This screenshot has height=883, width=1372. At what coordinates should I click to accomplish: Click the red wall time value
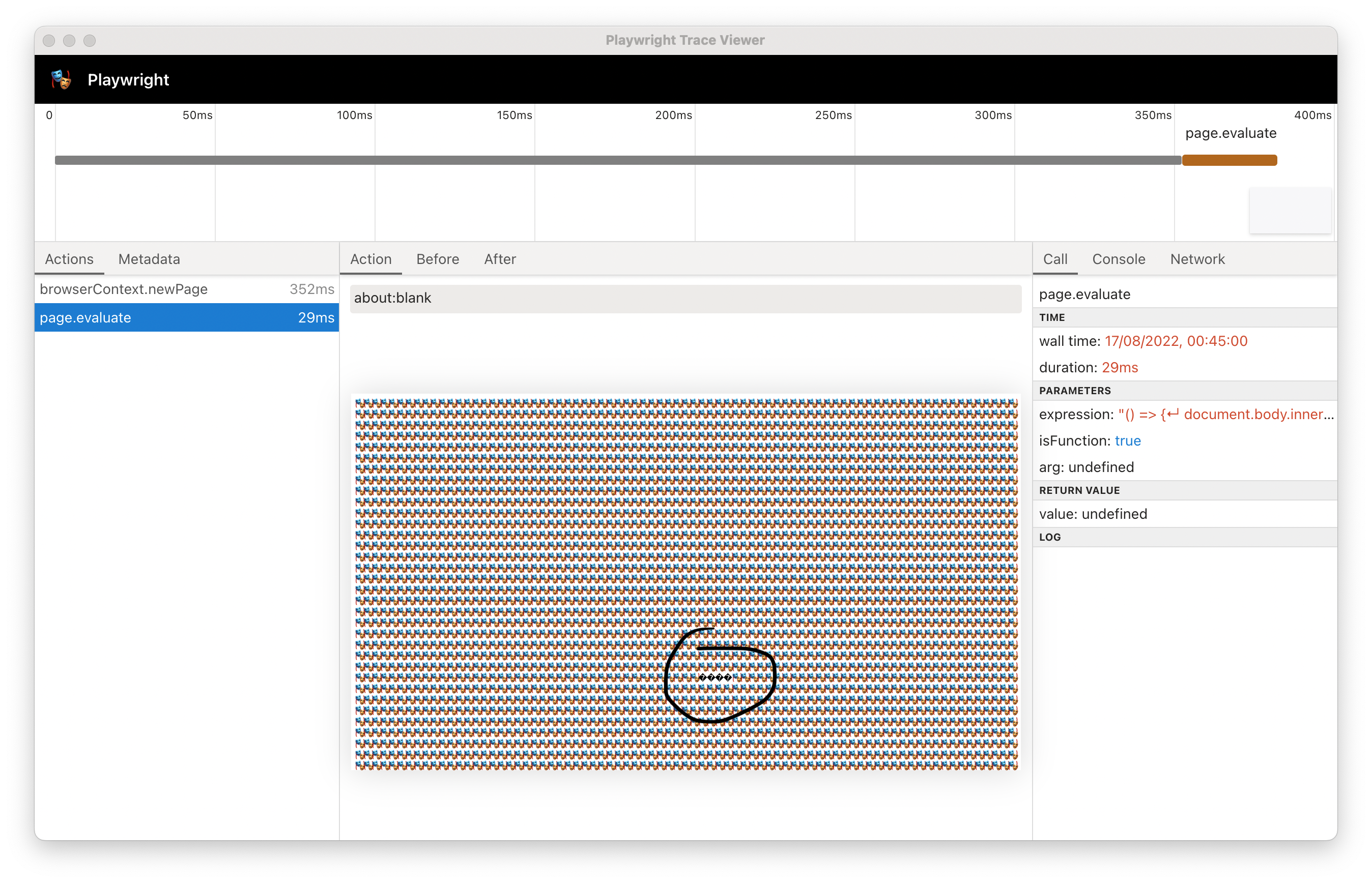click(x=1177, y=341)
